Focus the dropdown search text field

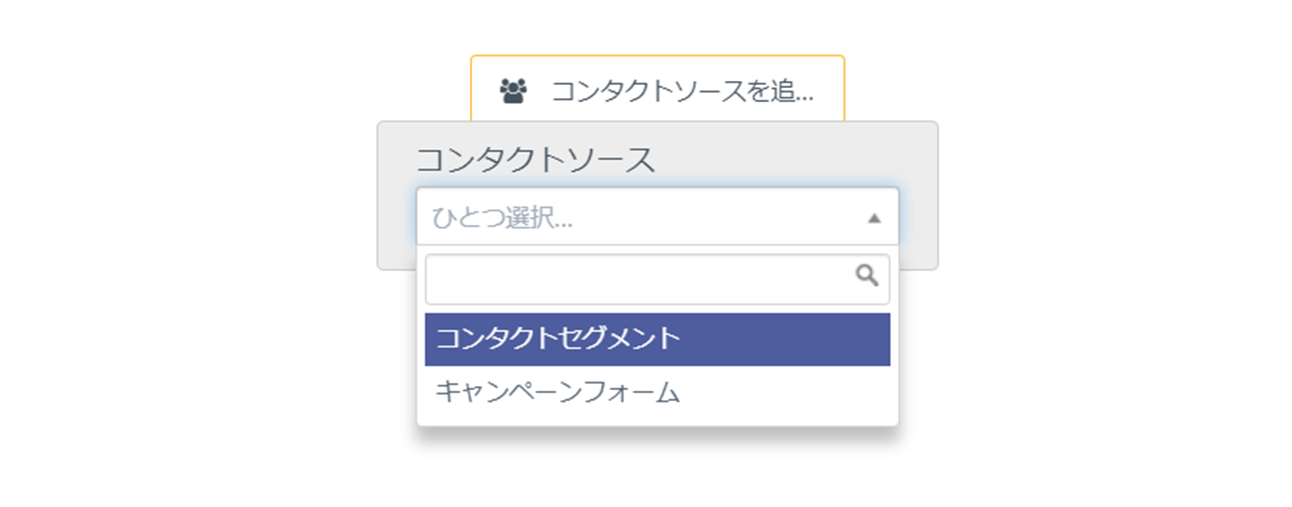click(x=640, y=279)
